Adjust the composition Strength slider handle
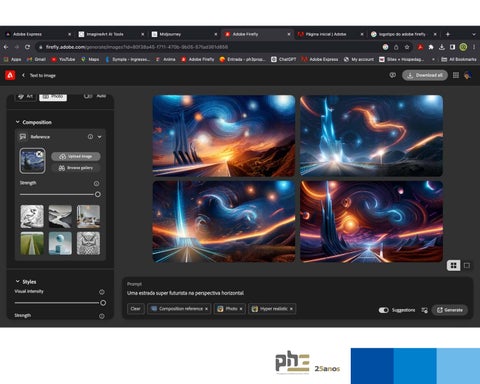The image size is (480, 384). 98,194
